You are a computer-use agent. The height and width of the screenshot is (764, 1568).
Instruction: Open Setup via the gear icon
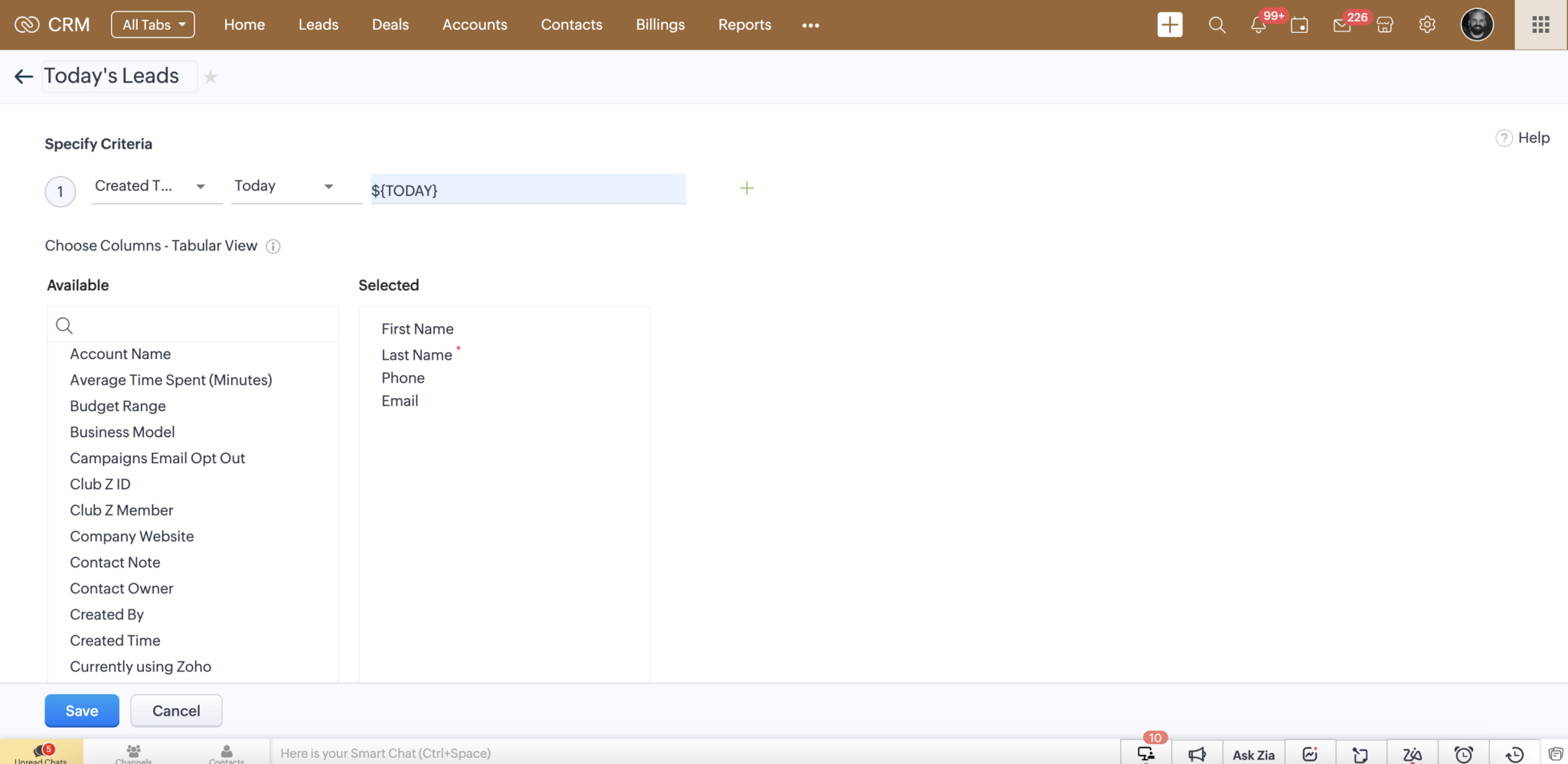coord(1426,24)
